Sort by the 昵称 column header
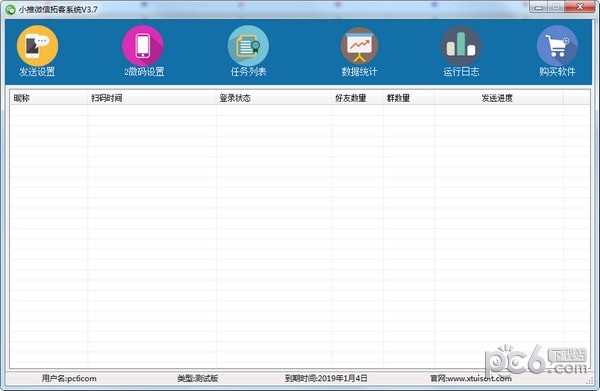 pos(49,98)
